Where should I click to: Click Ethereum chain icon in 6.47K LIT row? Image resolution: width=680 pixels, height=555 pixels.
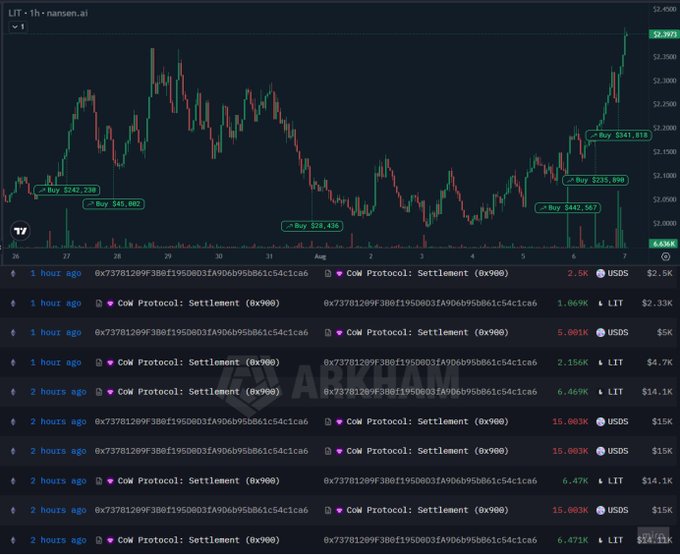[13, 481]
